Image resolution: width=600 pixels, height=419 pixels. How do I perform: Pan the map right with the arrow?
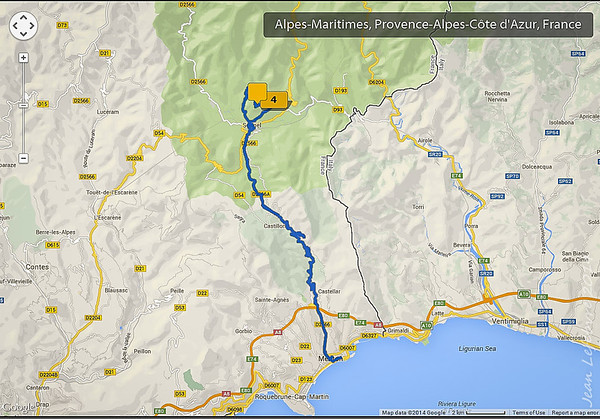pyautogui.click(x=32, y=26)
